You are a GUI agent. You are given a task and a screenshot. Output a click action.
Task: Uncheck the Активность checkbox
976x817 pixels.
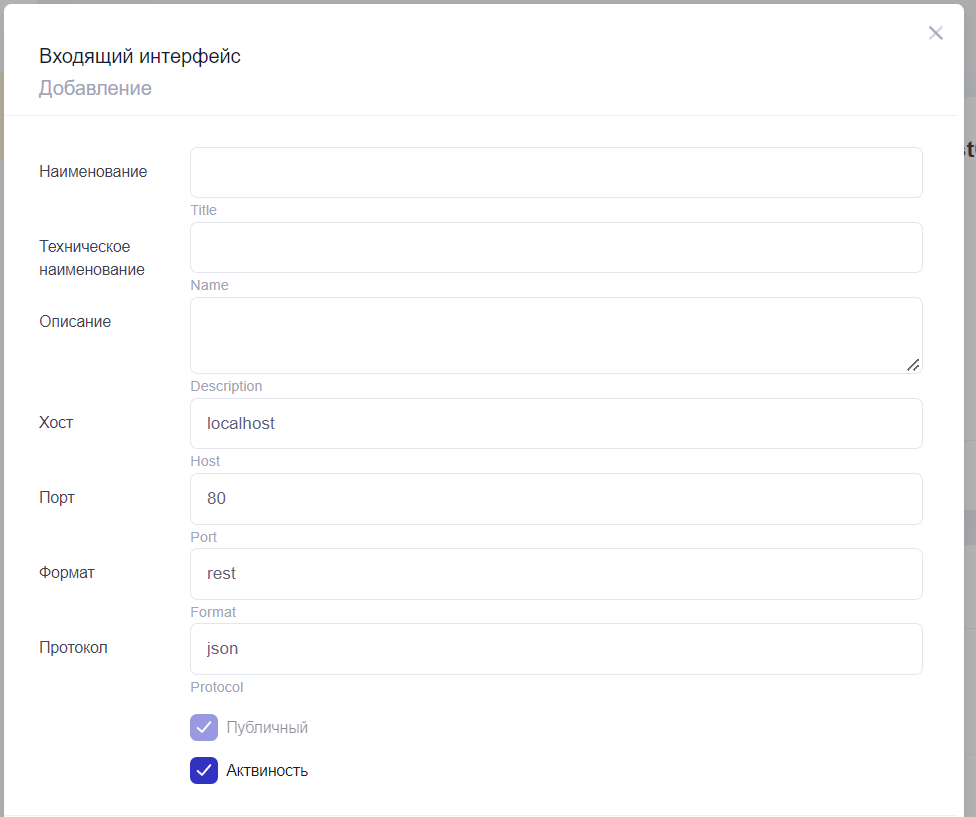coord(204,771)
